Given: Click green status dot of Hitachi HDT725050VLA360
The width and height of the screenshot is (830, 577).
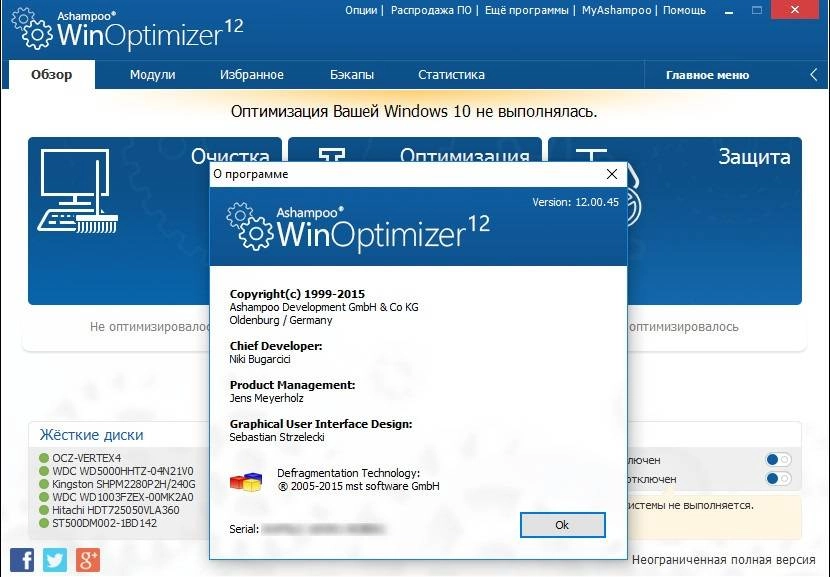Looking at the screenshot, I should [x=44, y=510].
